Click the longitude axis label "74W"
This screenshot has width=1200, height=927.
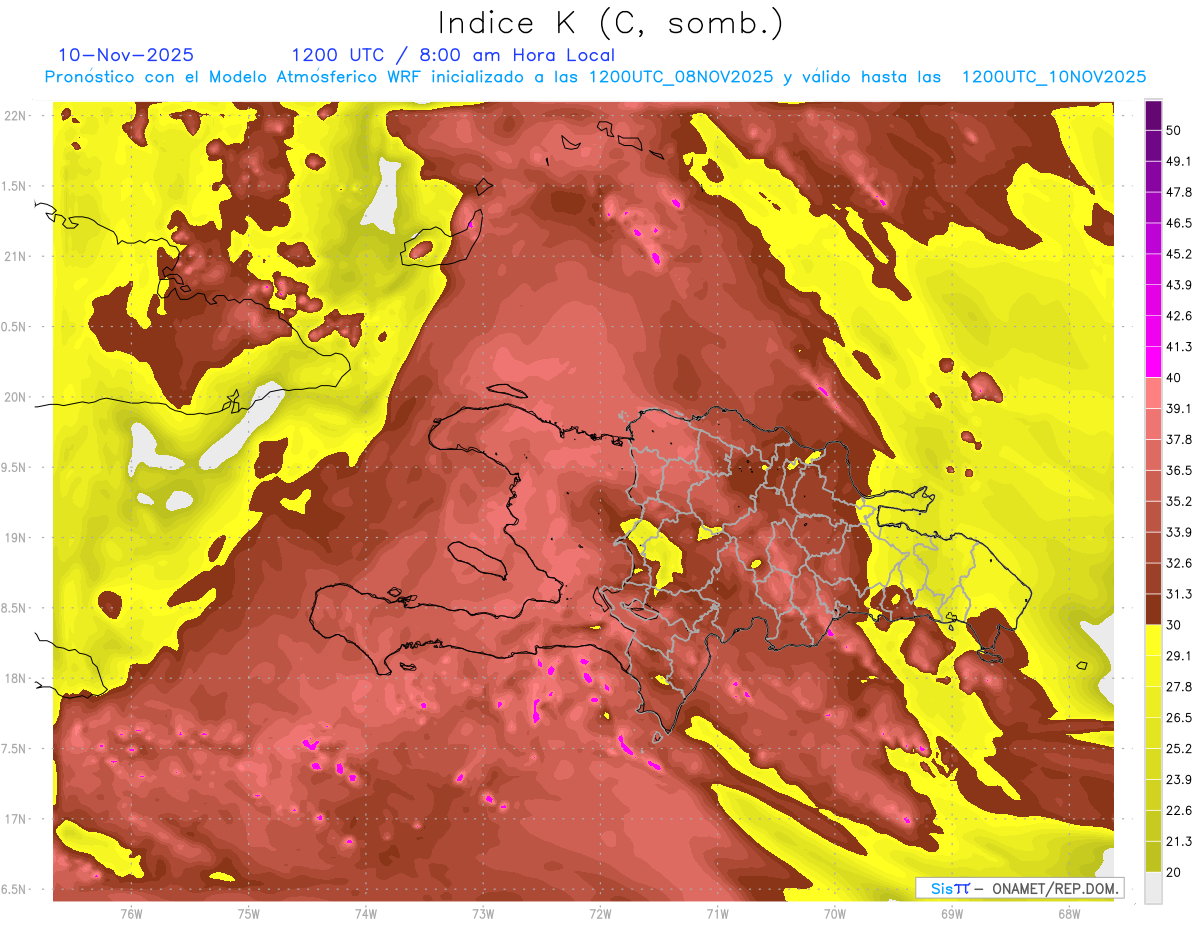click(x=366, y=913)
